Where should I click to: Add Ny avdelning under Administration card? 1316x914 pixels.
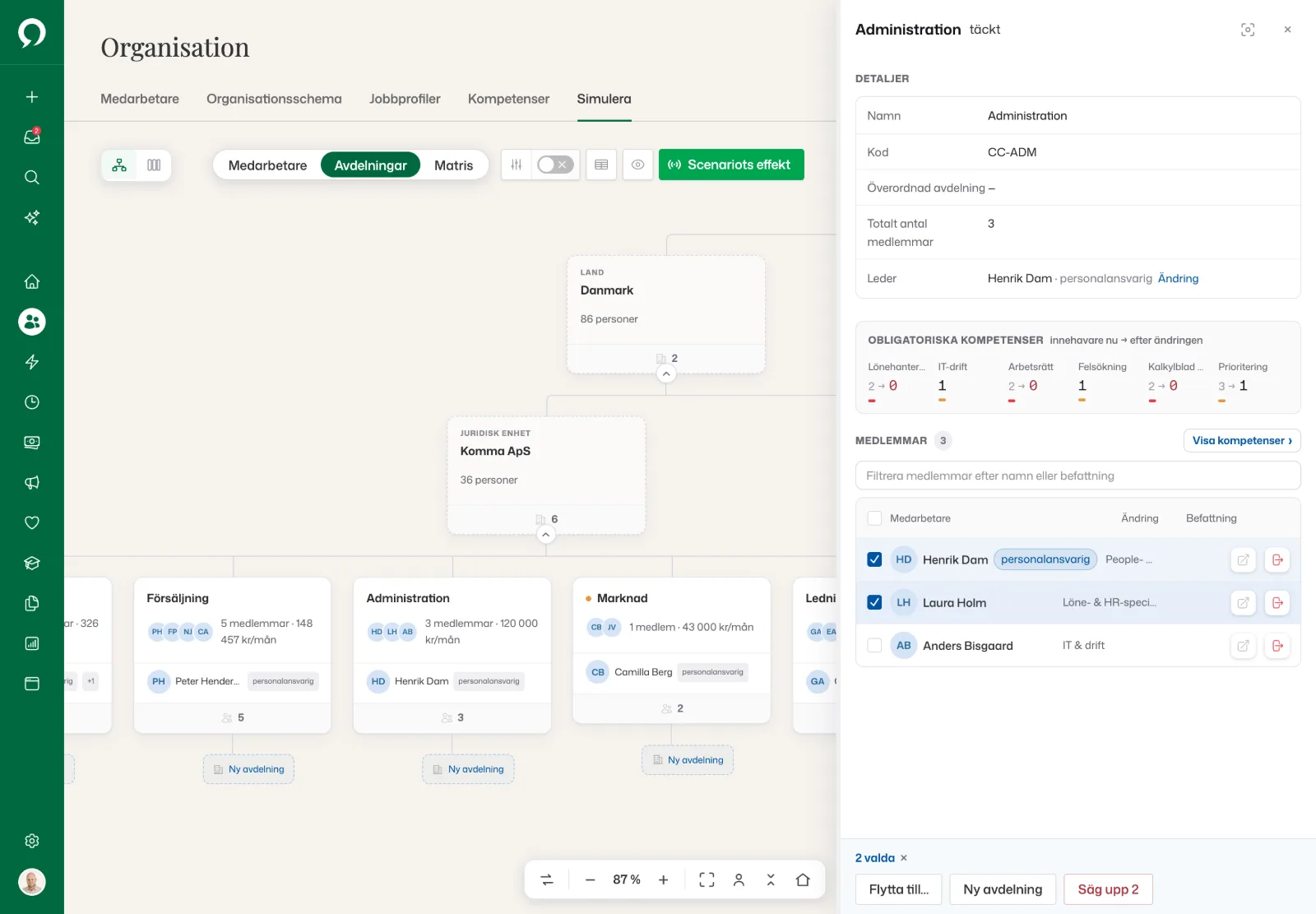[468, 769]
